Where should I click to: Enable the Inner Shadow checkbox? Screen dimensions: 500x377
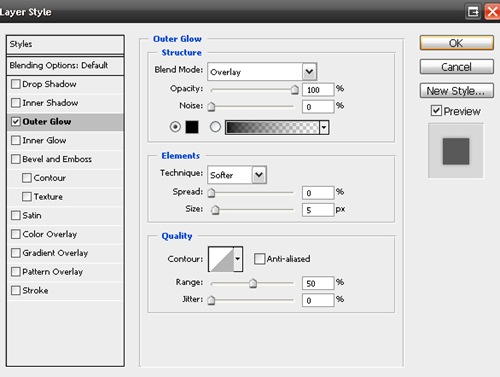(x=16, y=103)
